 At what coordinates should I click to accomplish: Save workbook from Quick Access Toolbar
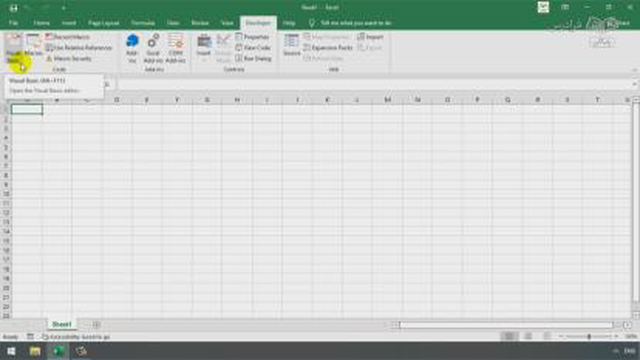(x=13, y=8)
